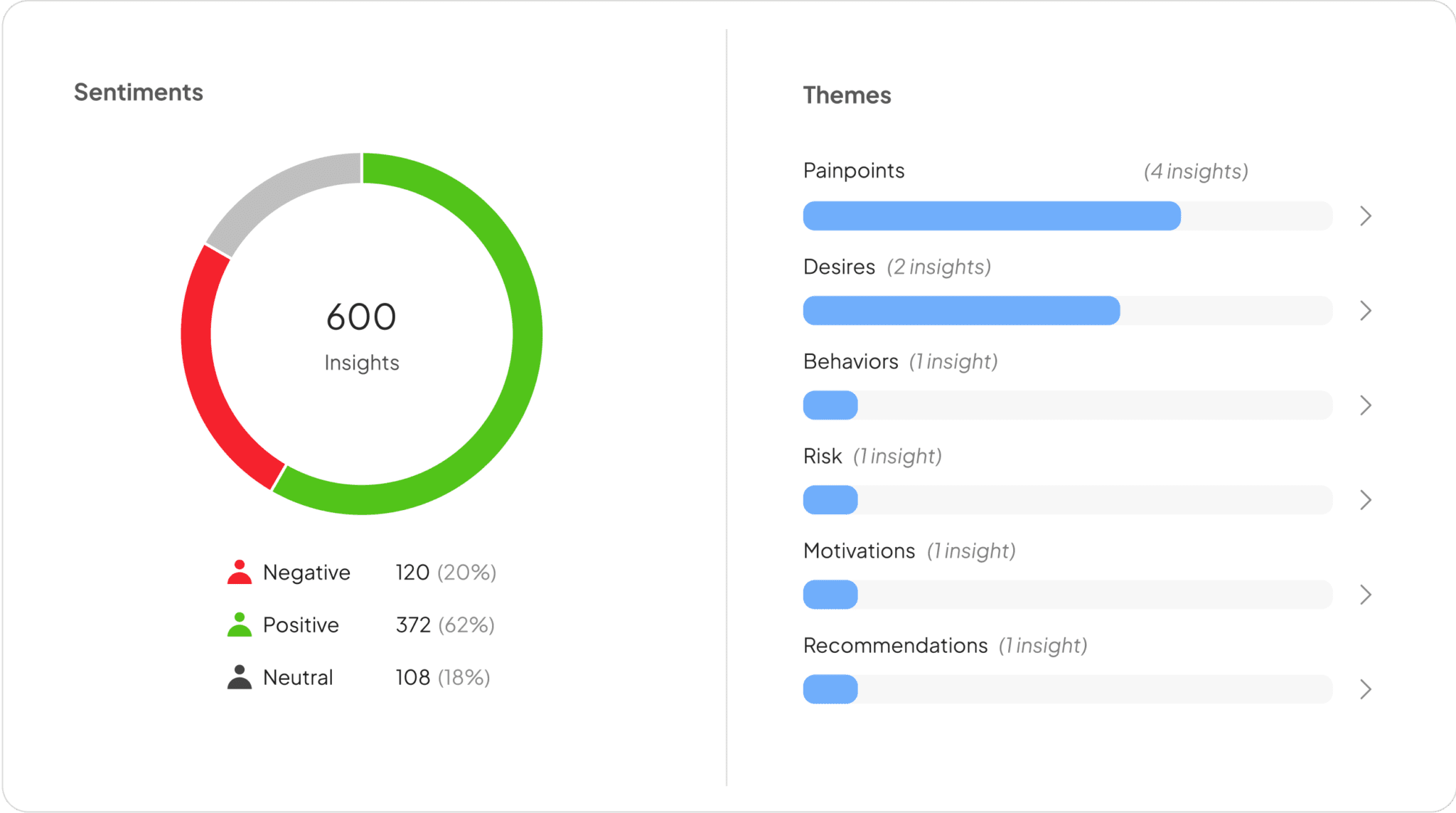Expand the Risk theme chevron
This screenshot has width=1456, height=813.
(x=1365, y=500)
